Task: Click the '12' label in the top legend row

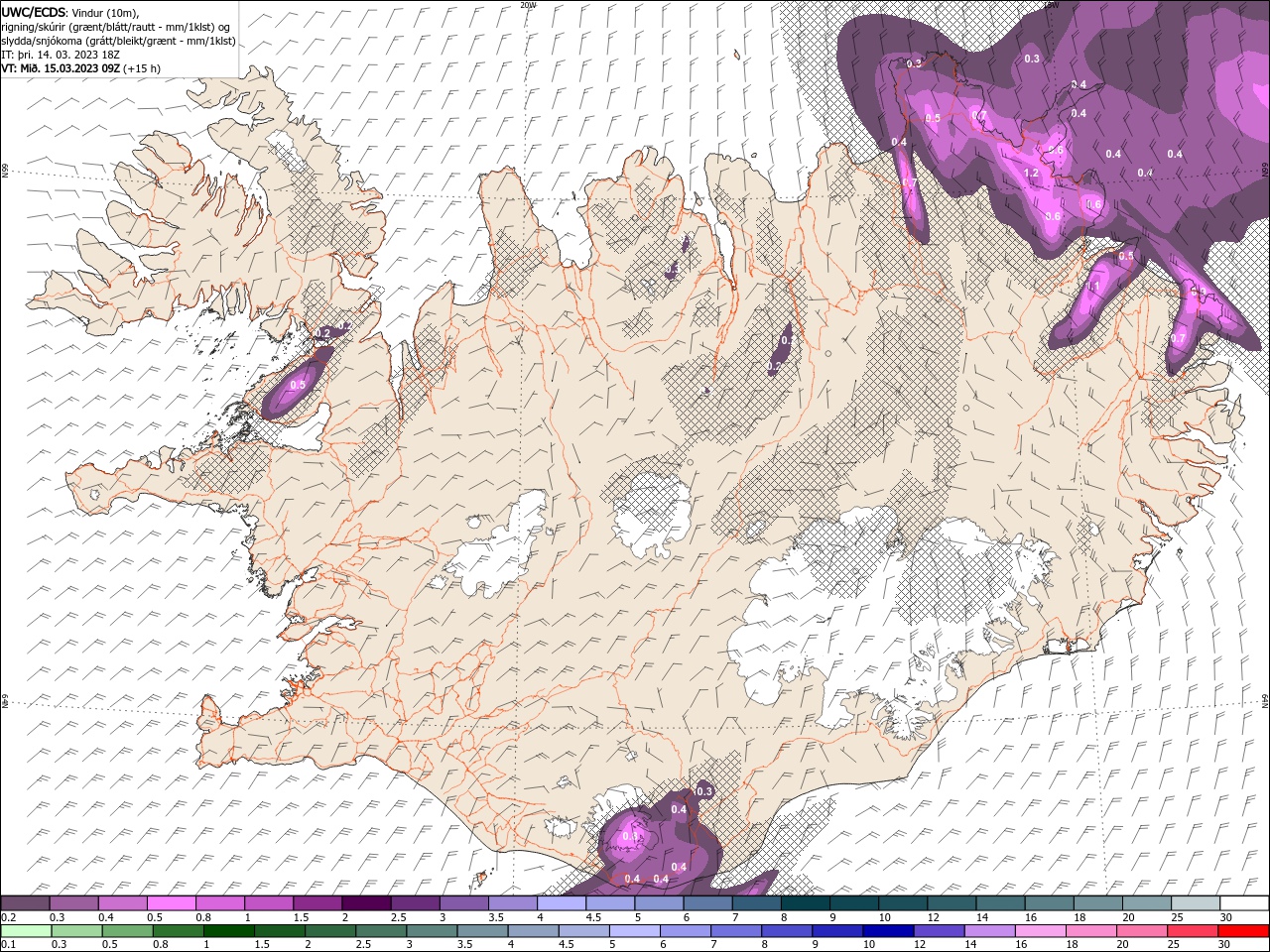Action: tap(933, 918)
